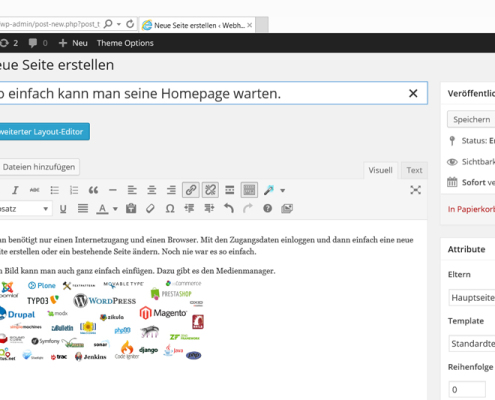The image size is (495, 400).
Task: Open Theme Options in admin bar
Action: pyautogui.click(x=125, y=43)
